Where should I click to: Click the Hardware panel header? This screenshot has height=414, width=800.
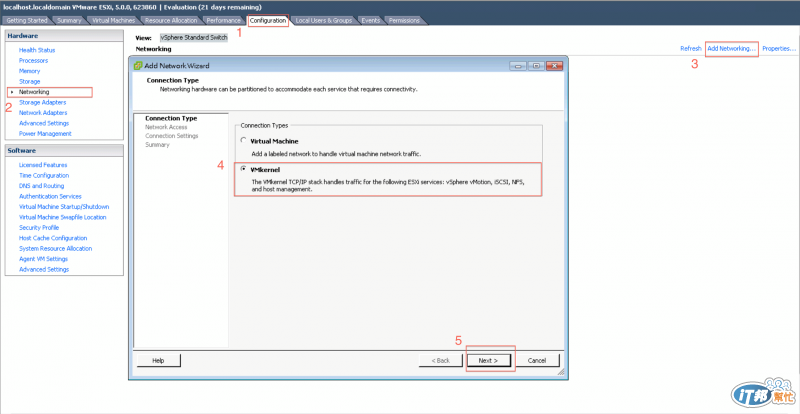64,36
